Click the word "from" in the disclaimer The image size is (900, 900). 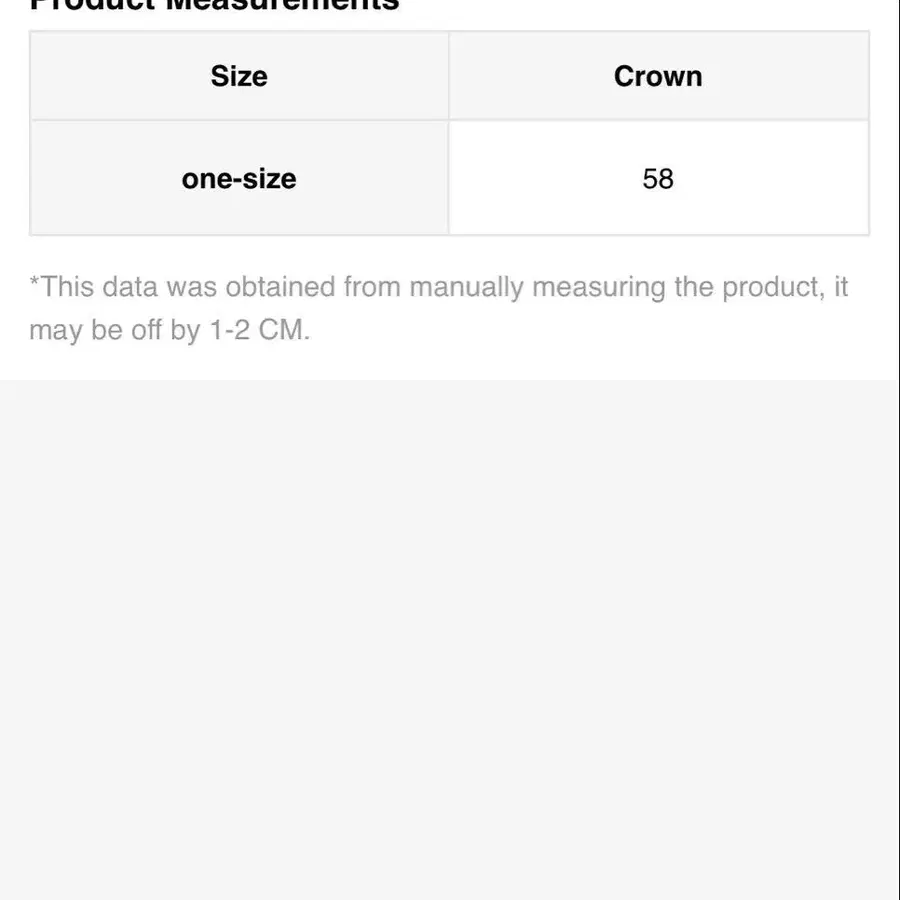pos(372,287)
